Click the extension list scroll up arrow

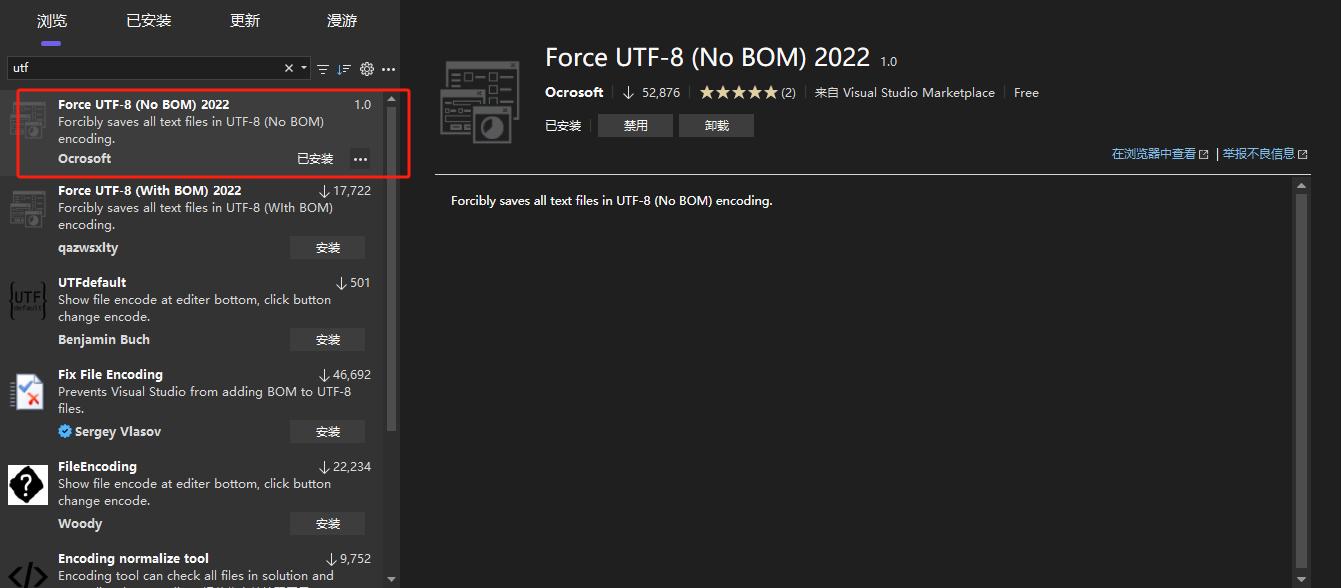click(391, 98)
